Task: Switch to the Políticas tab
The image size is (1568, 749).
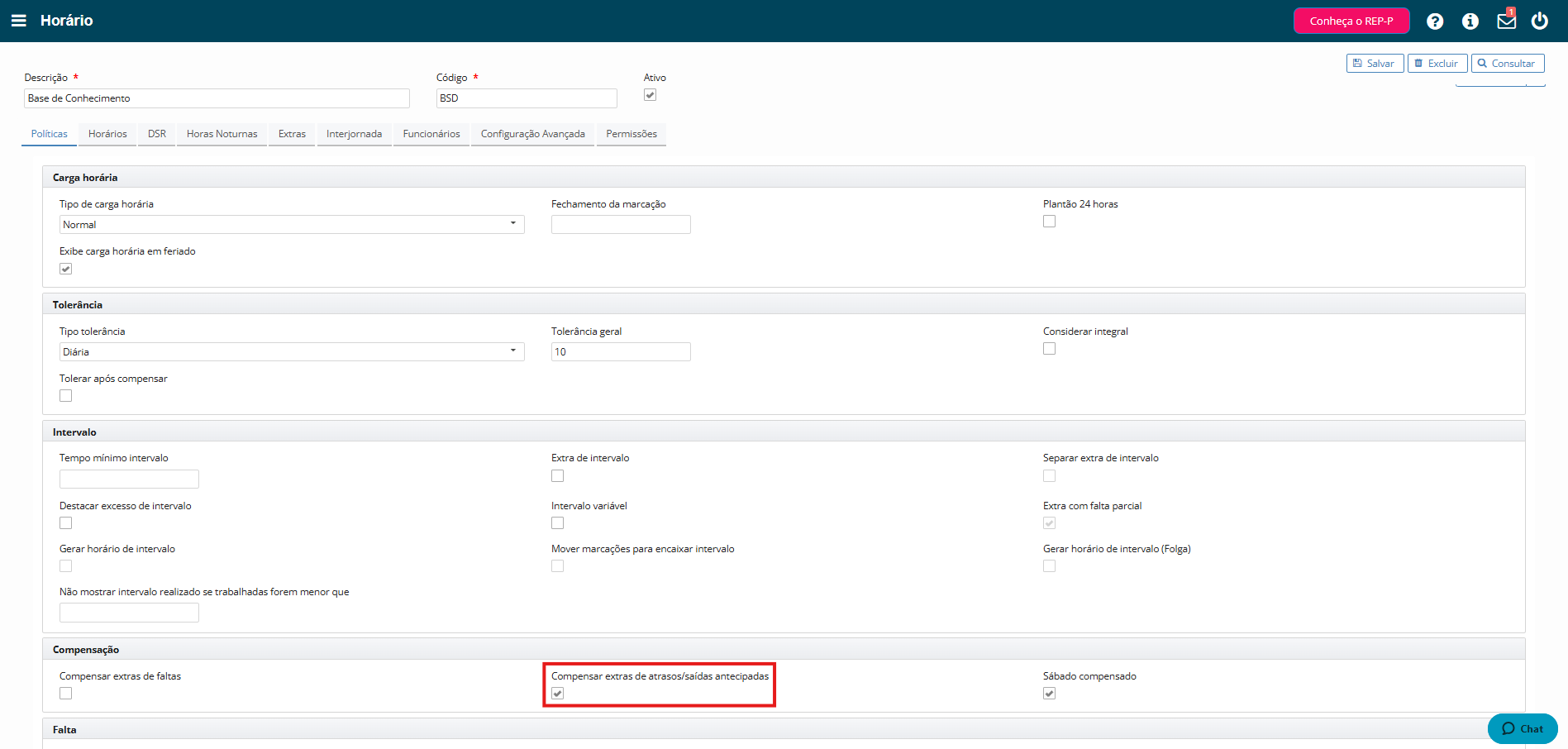Action: 50,134
